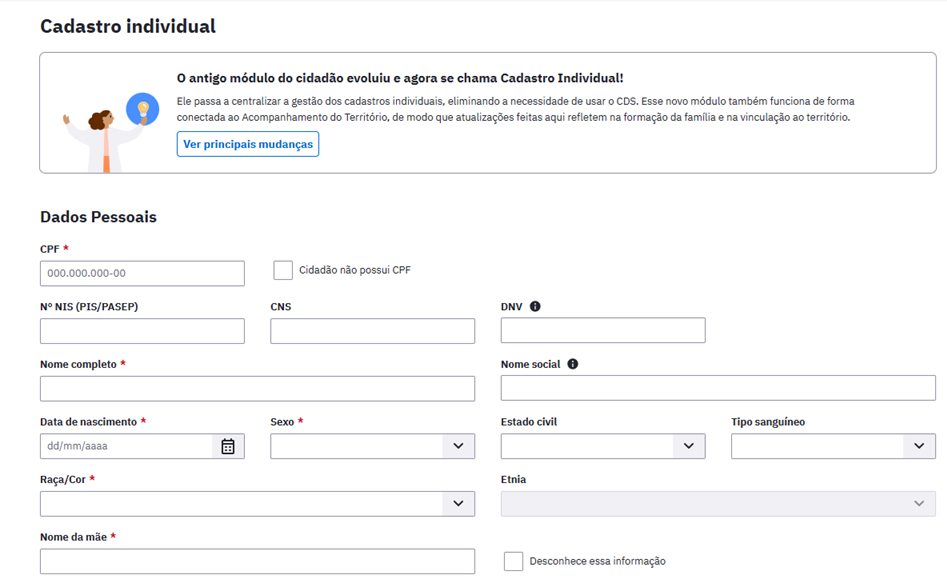Focus the CNS input field
This screenshot has width=947, height=586.
pyautogui.click(x=373, y=331)
